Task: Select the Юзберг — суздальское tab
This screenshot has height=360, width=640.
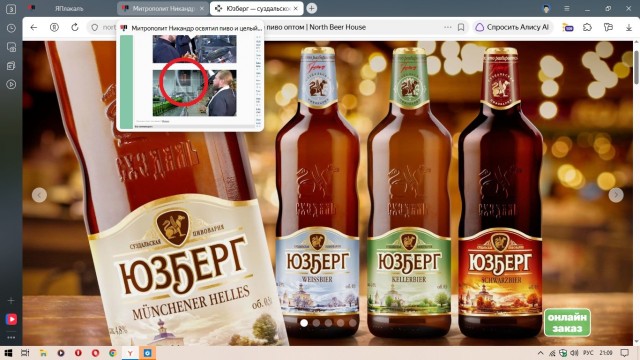Action: [x=256, y=8]
